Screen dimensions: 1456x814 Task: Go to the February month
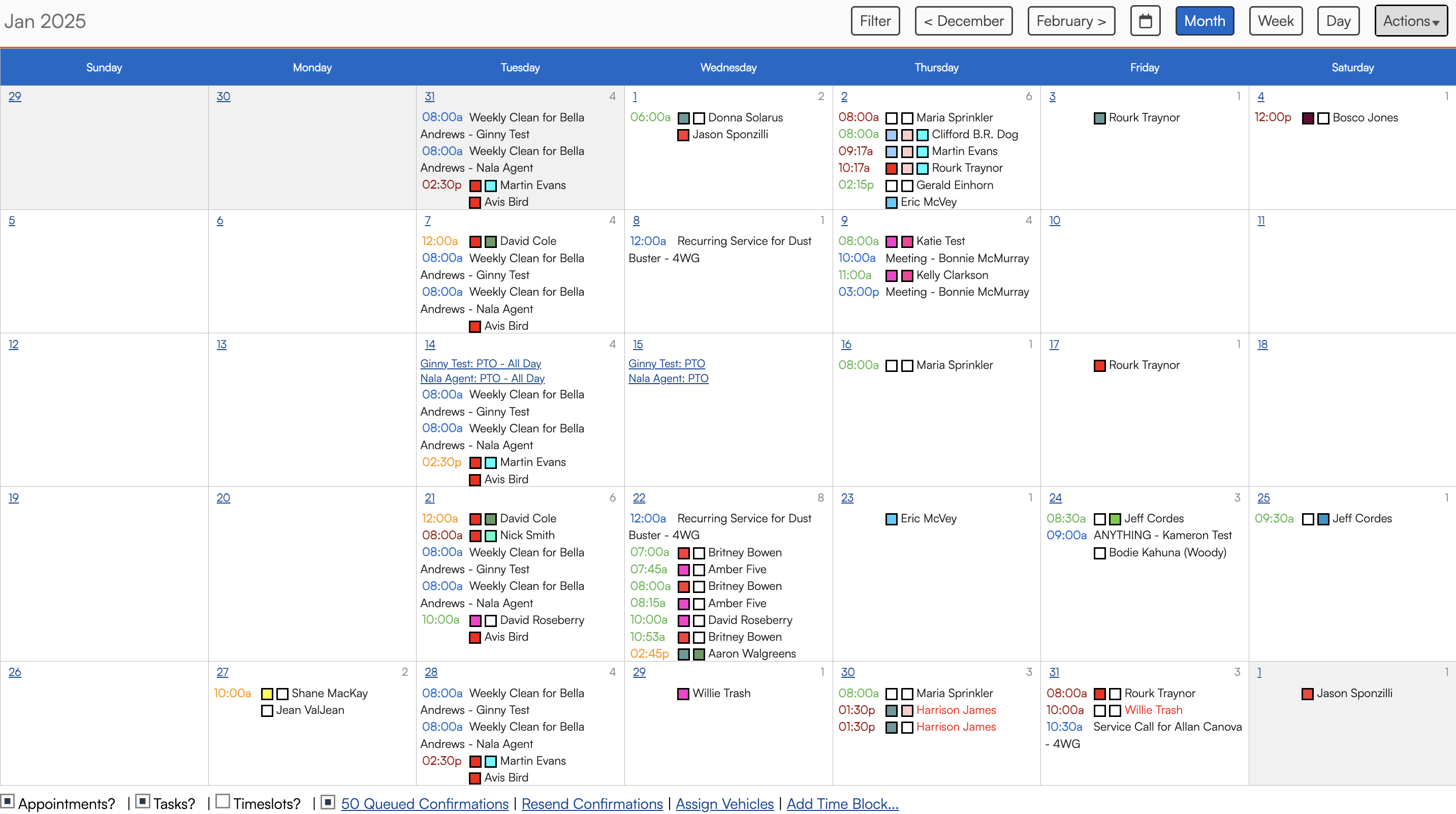click(1070, 21)
